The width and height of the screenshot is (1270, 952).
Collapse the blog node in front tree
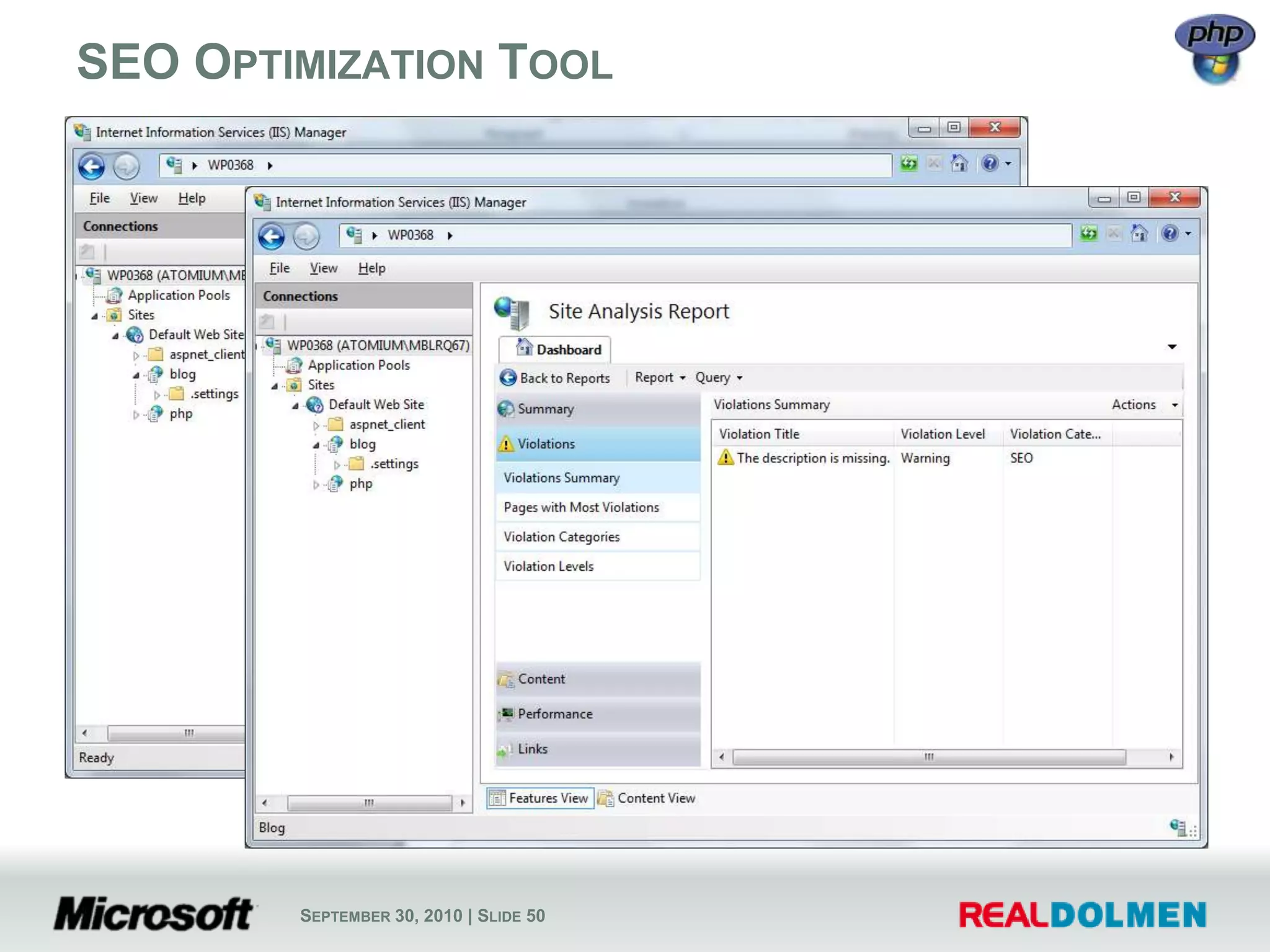(x=316, y=445)
